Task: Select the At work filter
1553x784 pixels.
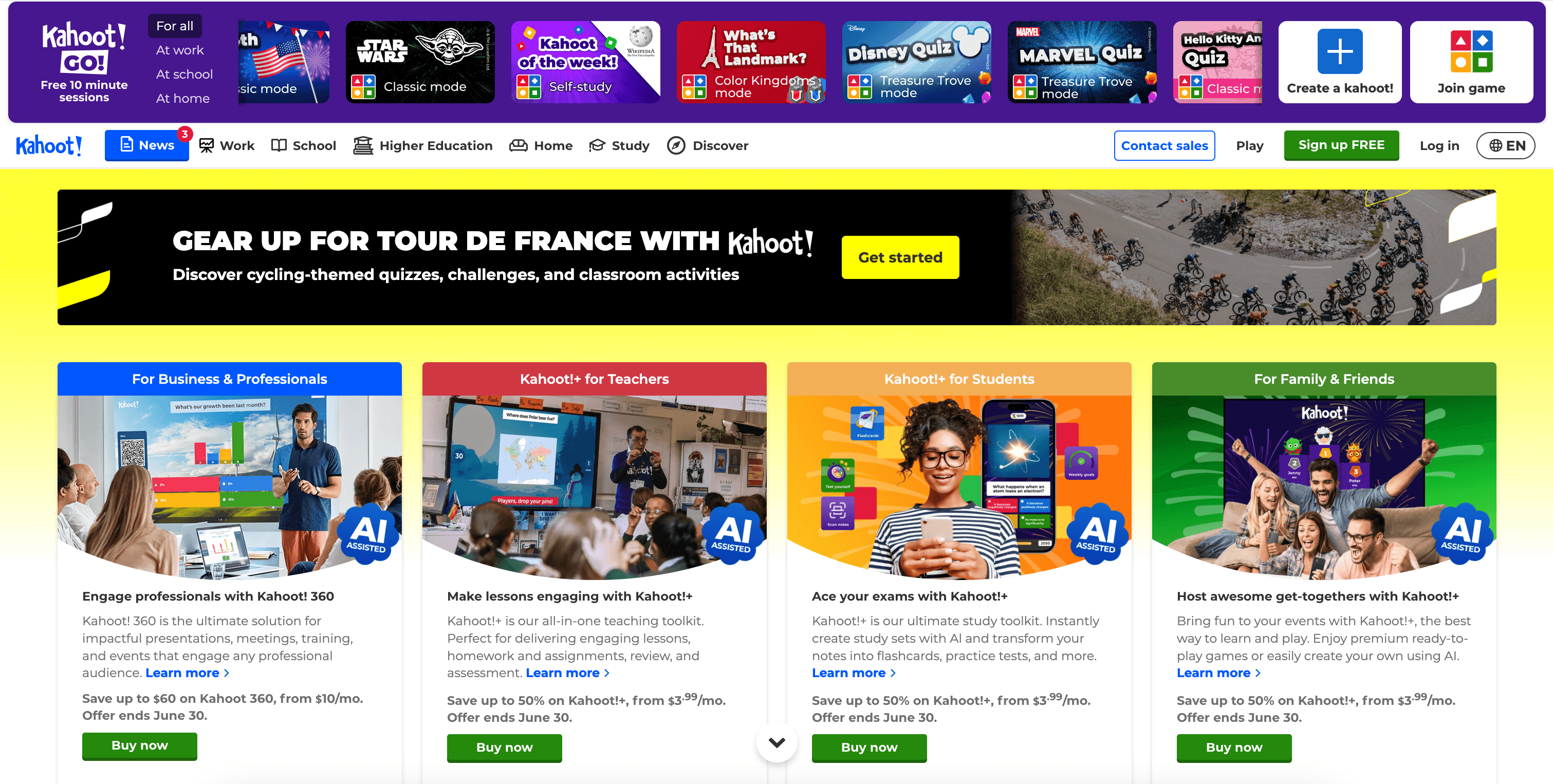Action: pyautogui.click(x=180, y=50)
